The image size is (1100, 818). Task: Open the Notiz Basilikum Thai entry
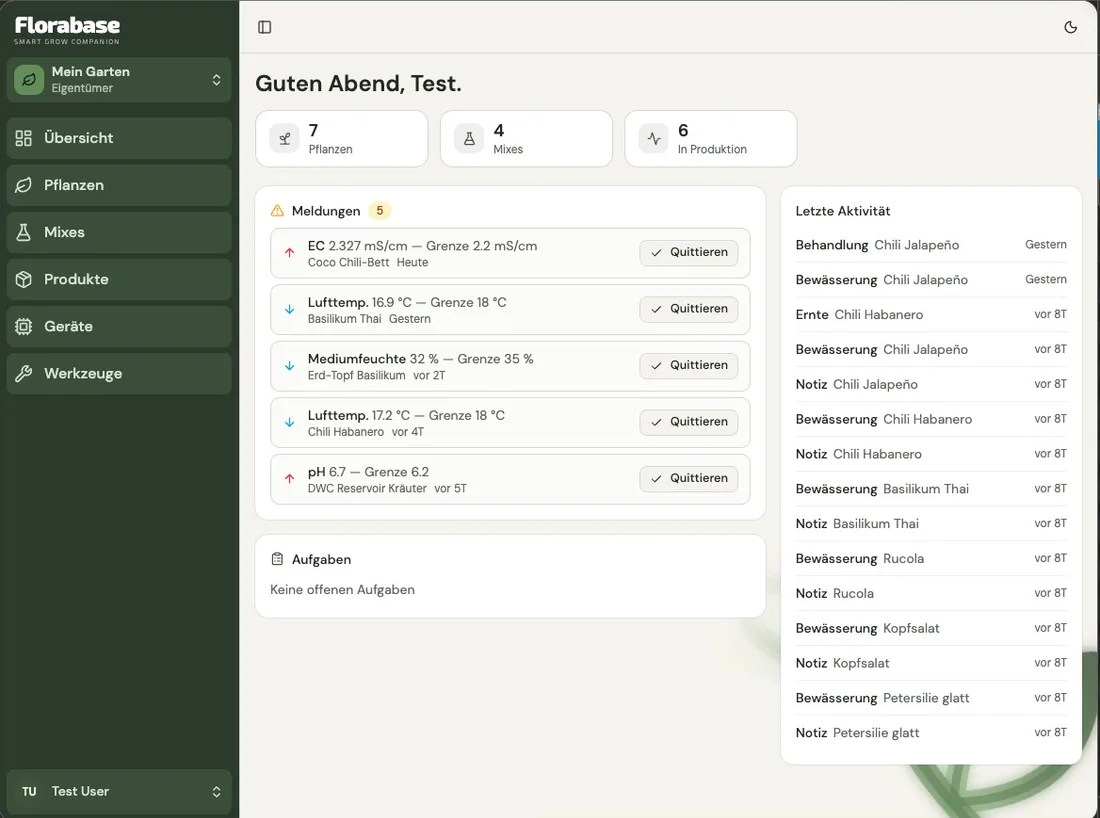[931, 524]
